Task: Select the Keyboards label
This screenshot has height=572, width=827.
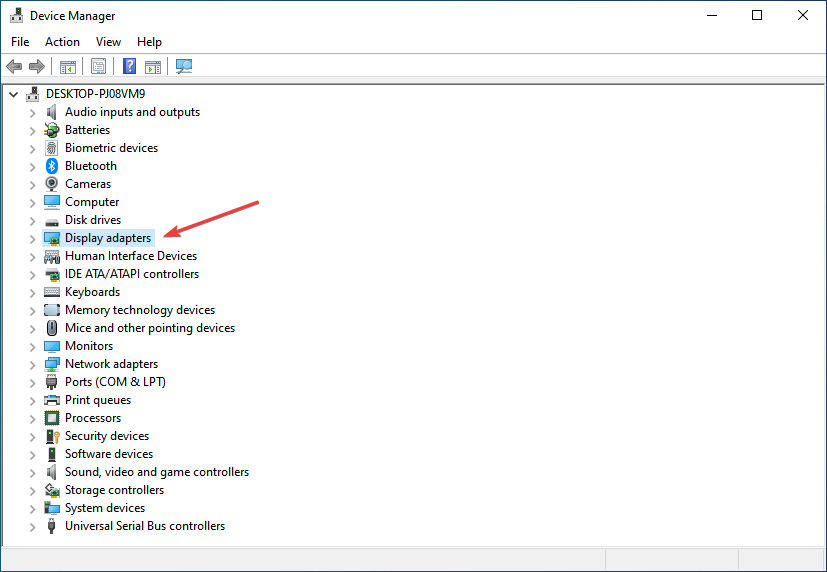Action: point(92,292)
